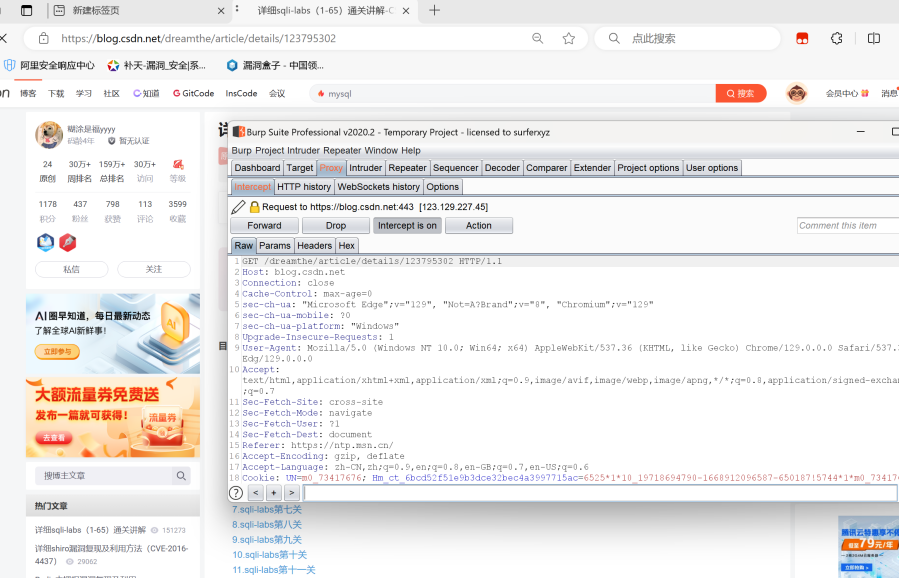Open the InsCode nav link

[241, 93]
